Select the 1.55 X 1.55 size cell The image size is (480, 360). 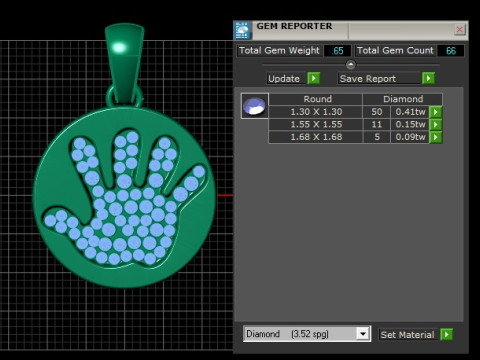[316, 125]
